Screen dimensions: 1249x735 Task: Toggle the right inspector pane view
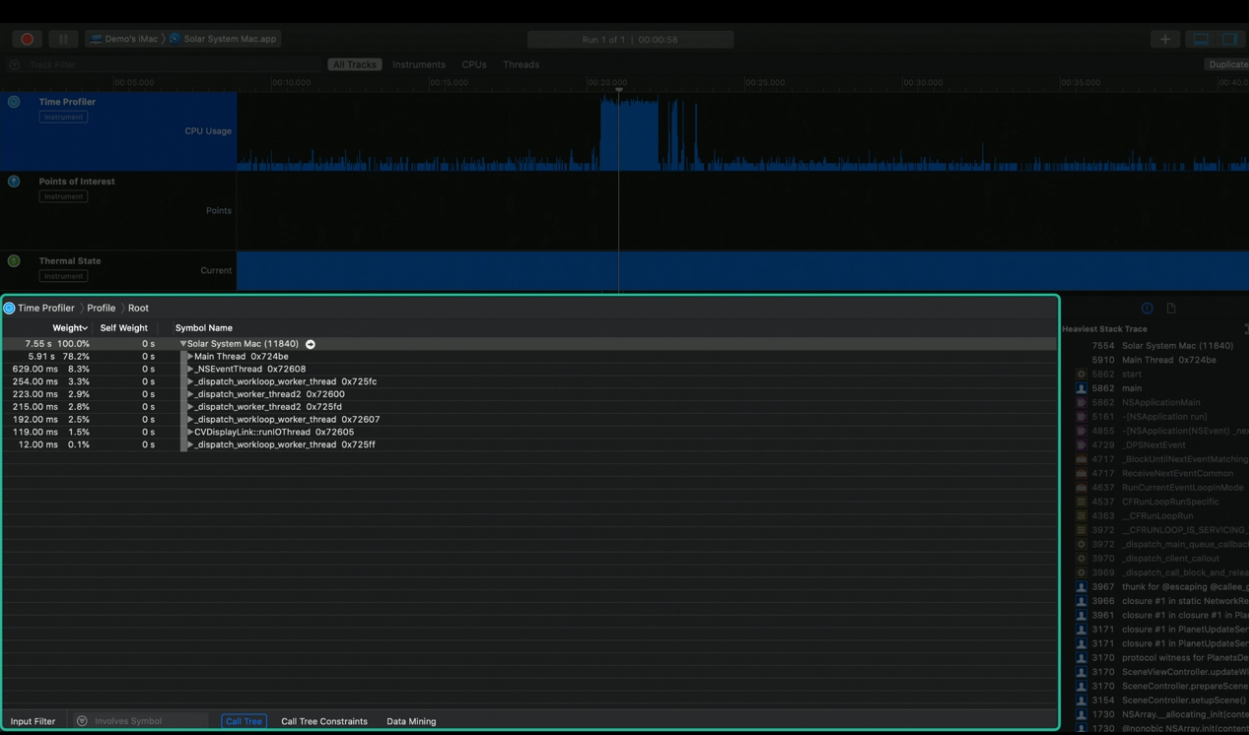pos(1230,39)
